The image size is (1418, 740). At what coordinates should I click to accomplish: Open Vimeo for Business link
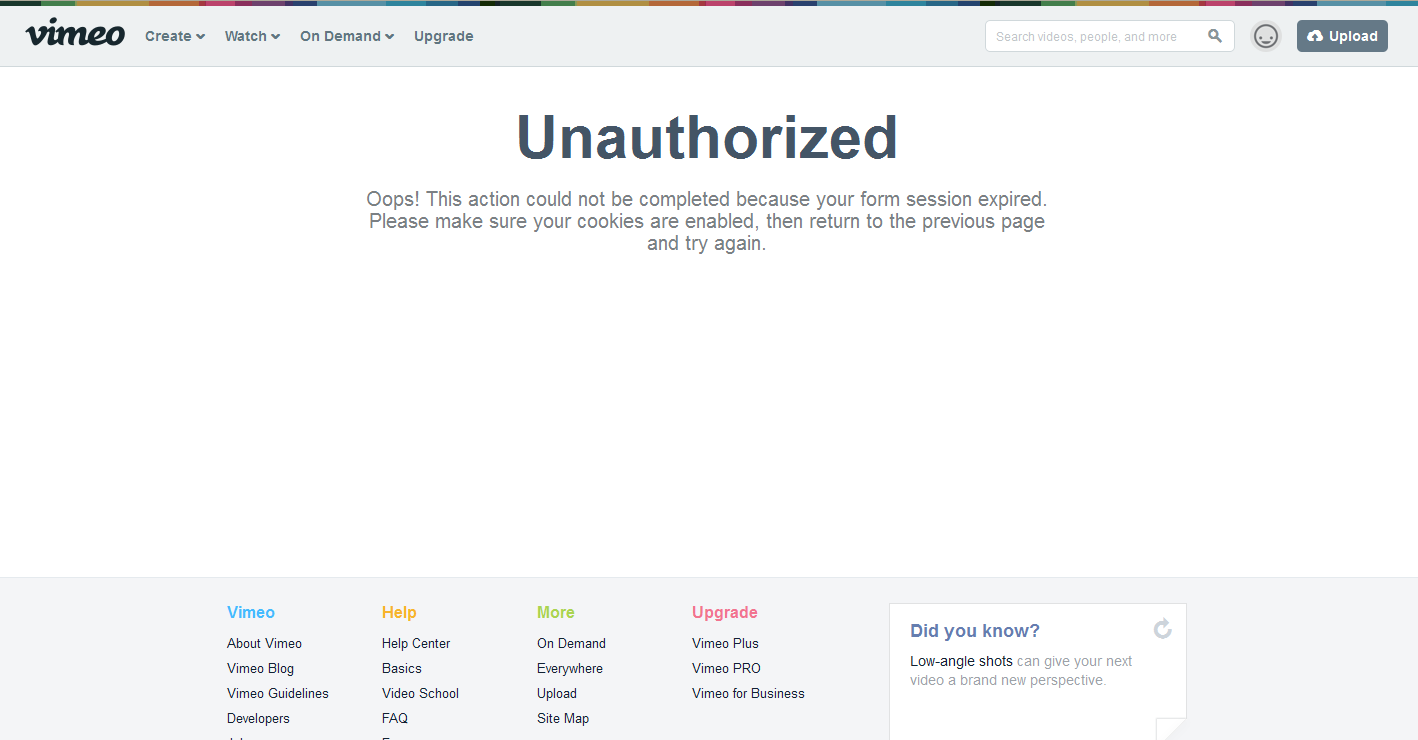pos(748,693)
